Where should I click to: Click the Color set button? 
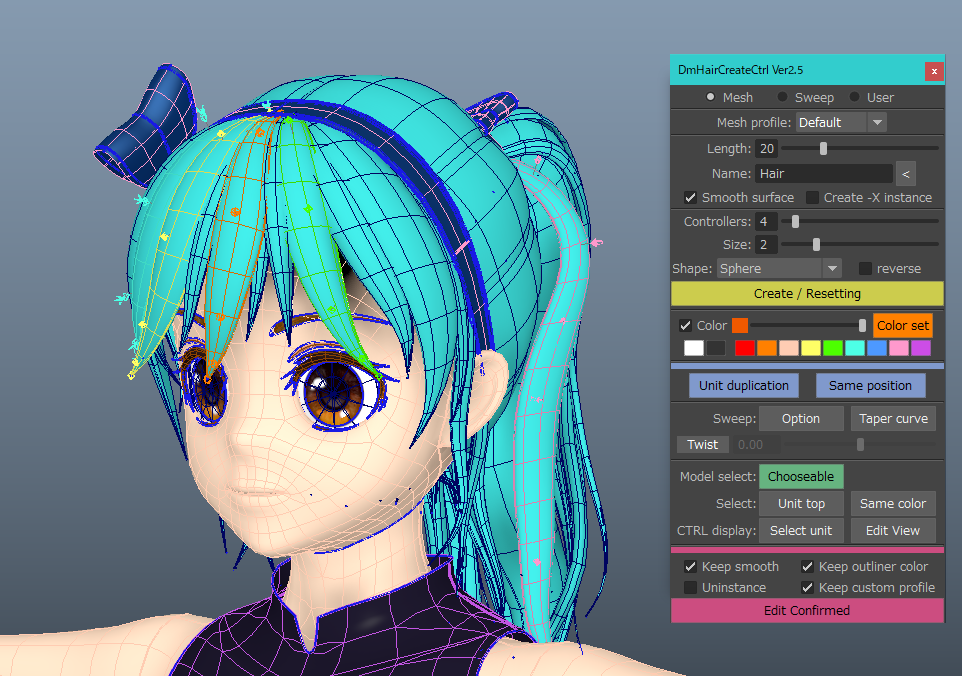point(902,326)
